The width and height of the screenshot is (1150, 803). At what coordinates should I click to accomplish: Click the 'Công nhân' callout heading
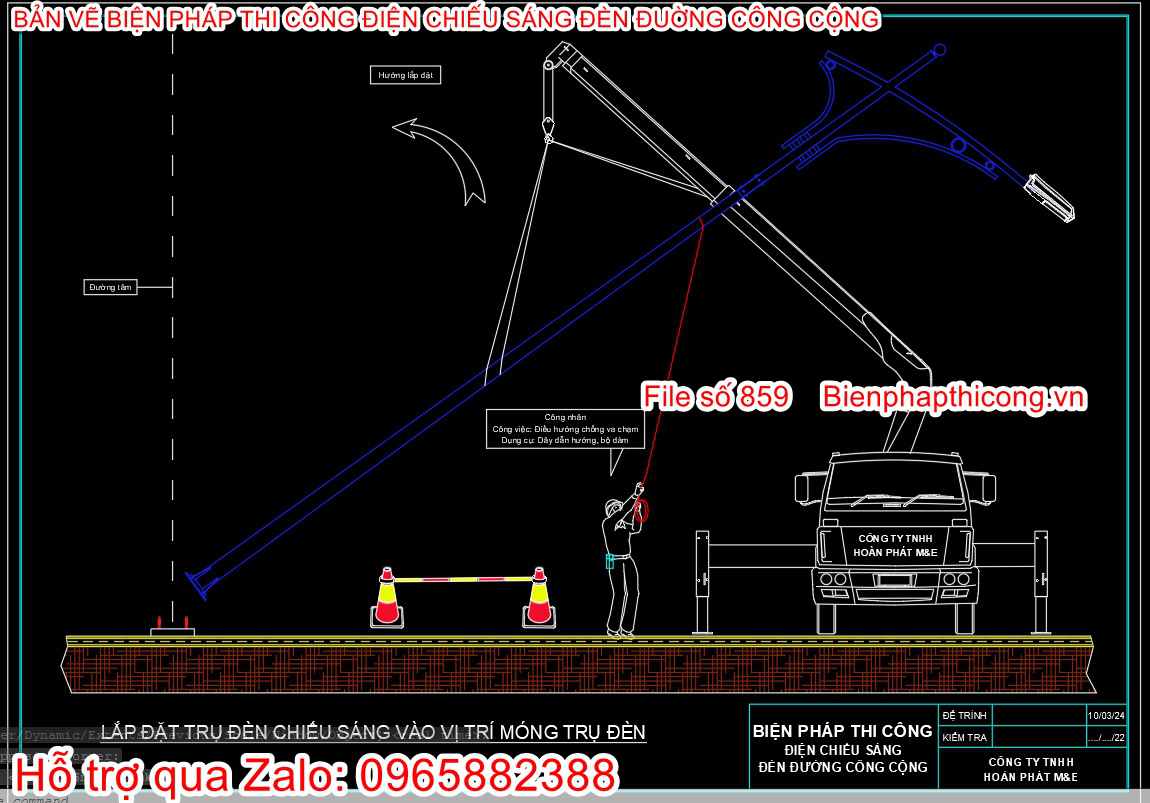pos(565,417)
